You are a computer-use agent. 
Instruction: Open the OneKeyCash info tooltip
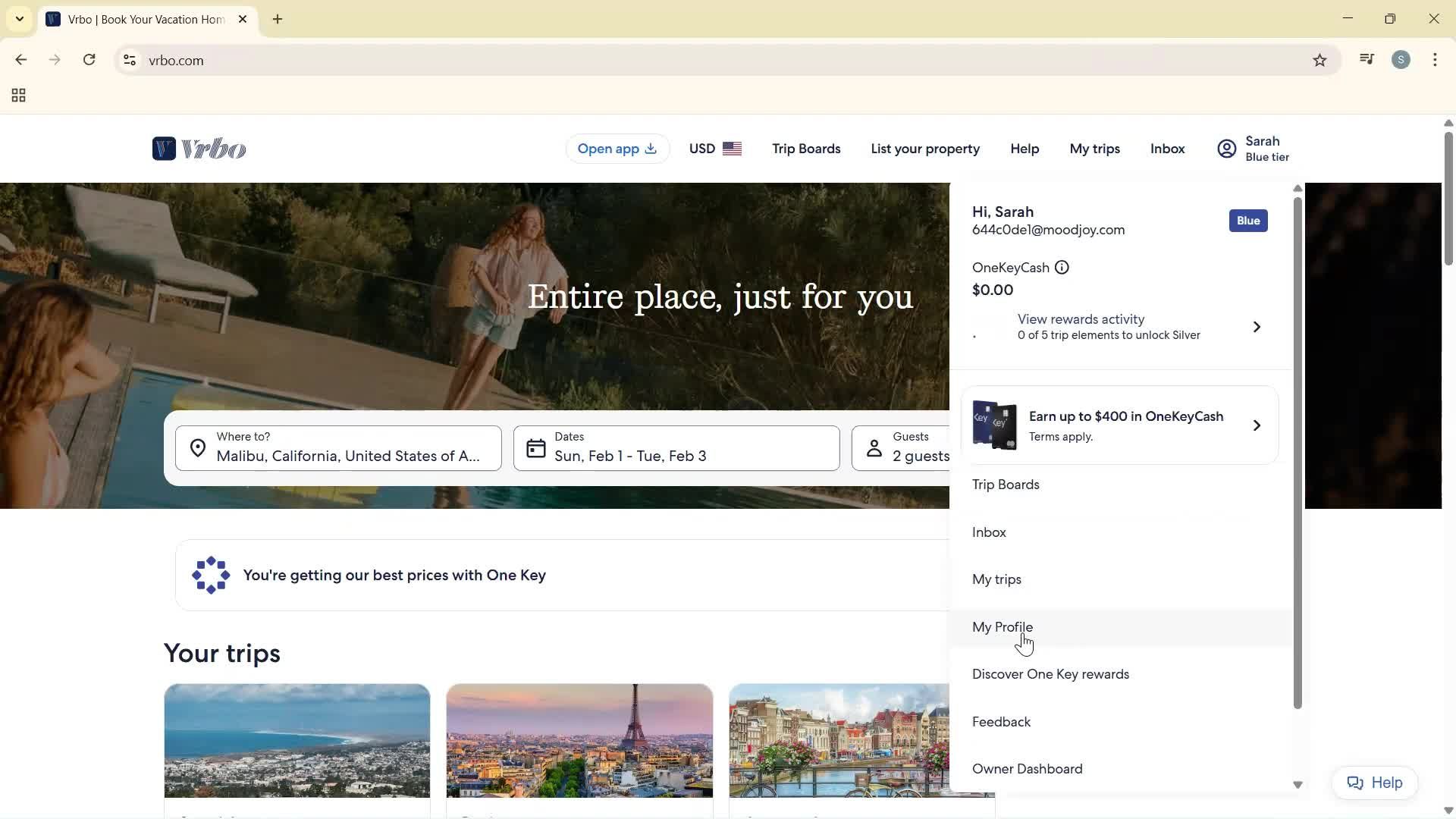point(1061,267)
